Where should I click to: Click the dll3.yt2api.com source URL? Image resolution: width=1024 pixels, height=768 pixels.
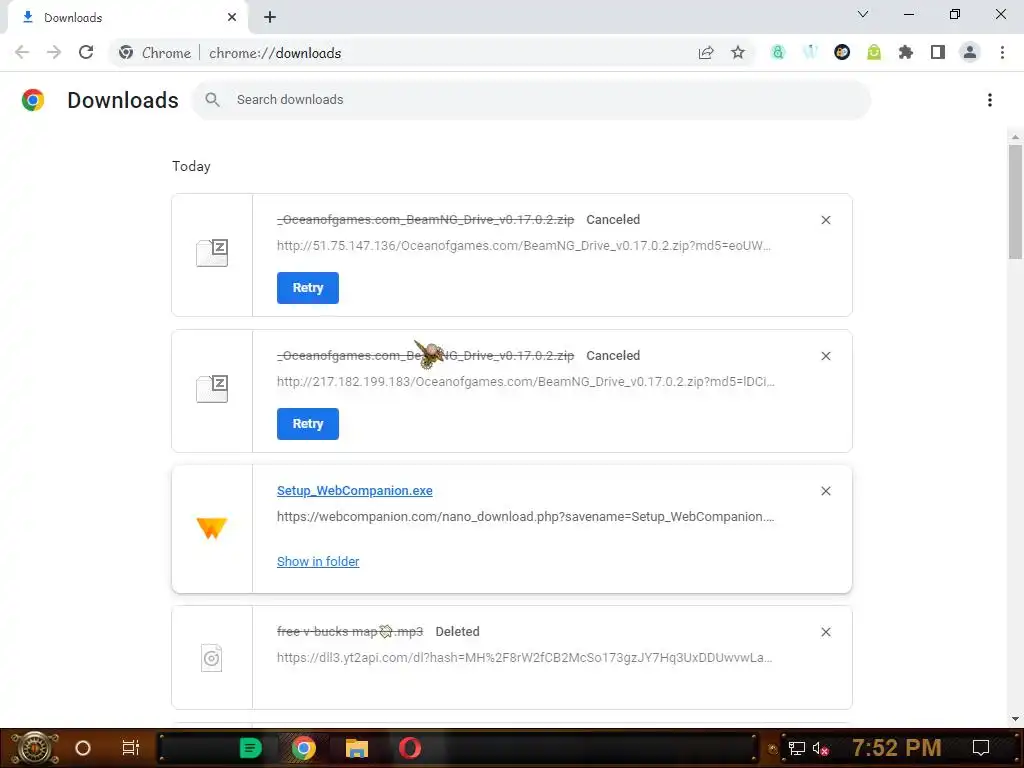(x=524, y=658)
